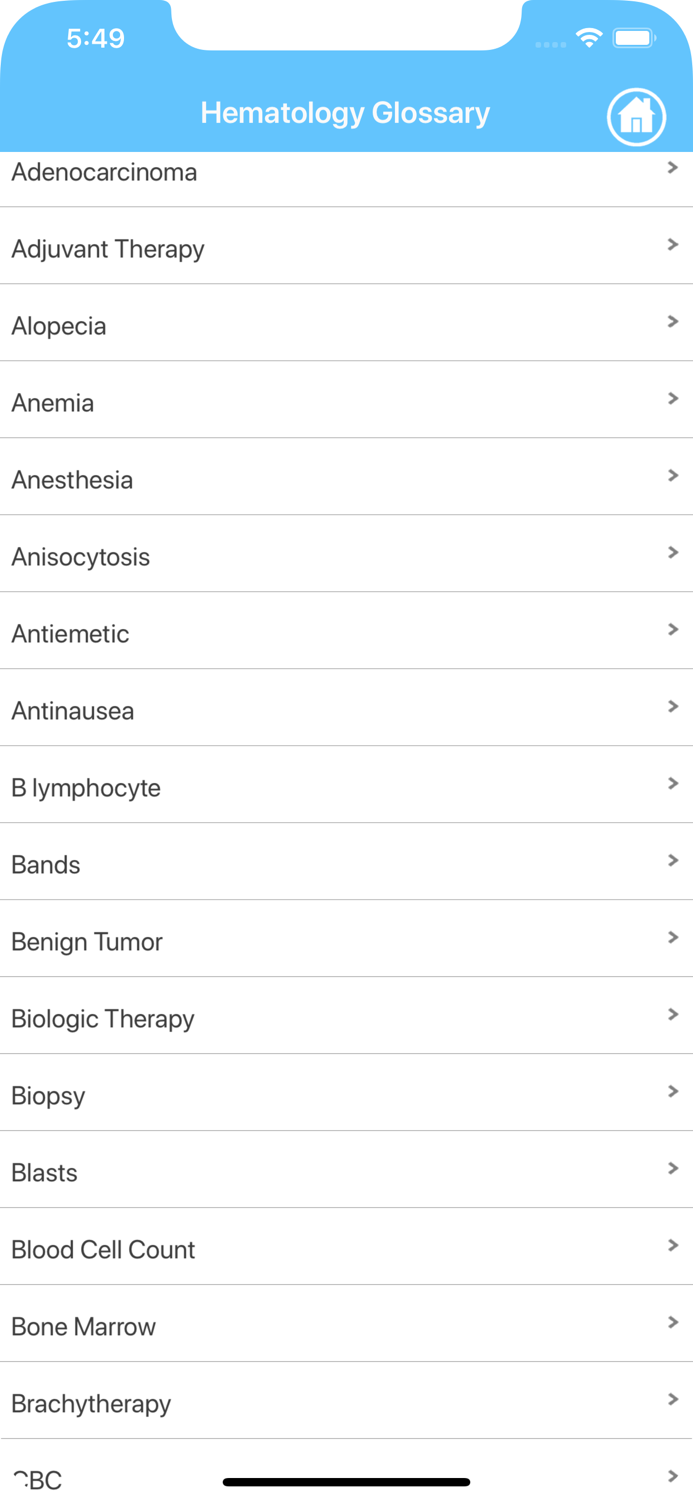Image resolution: width=693 pixels, height=1500 pixels.
Task: Tap the Home icon in the header
Action: pos(636,117)
